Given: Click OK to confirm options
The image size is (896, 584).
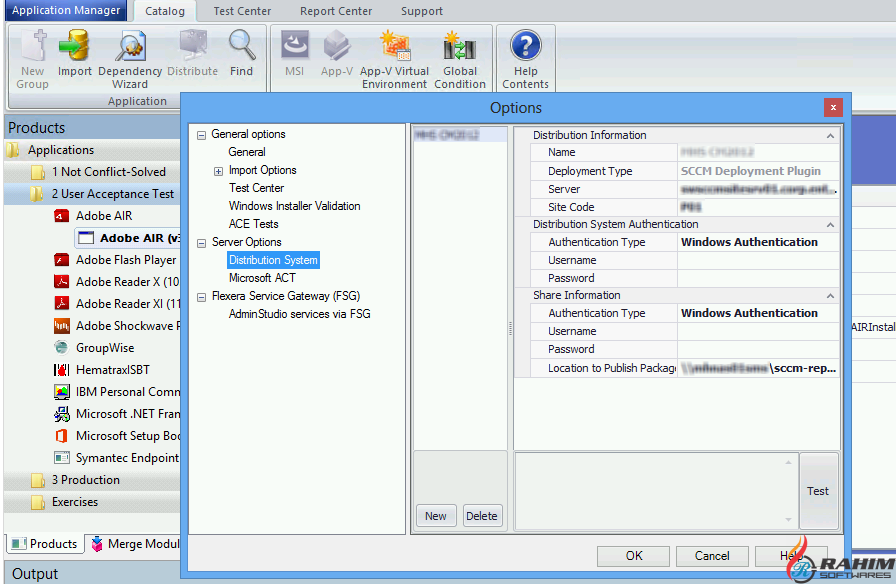Looking at the screenshot, I should tap(634, 556).
